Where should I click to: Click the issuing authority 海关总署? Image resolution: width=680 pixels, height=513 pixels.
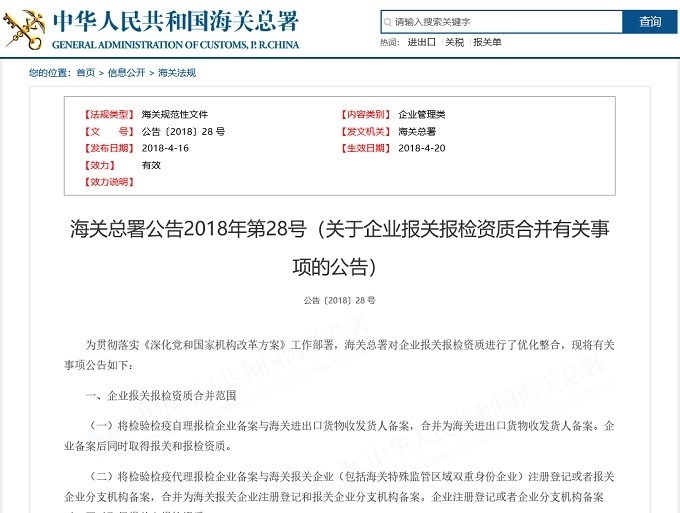pyautogui.click(x=417, y=131)
